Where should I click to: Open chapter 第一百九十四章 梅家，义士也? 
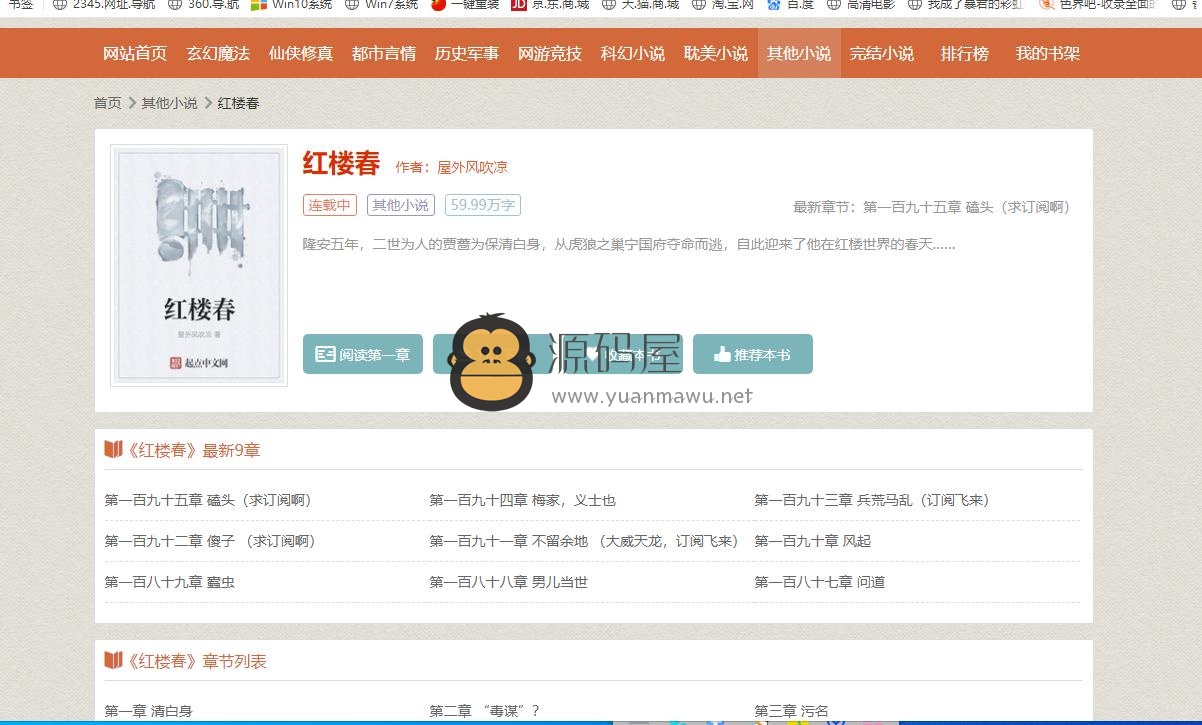[x=523, y=500]
